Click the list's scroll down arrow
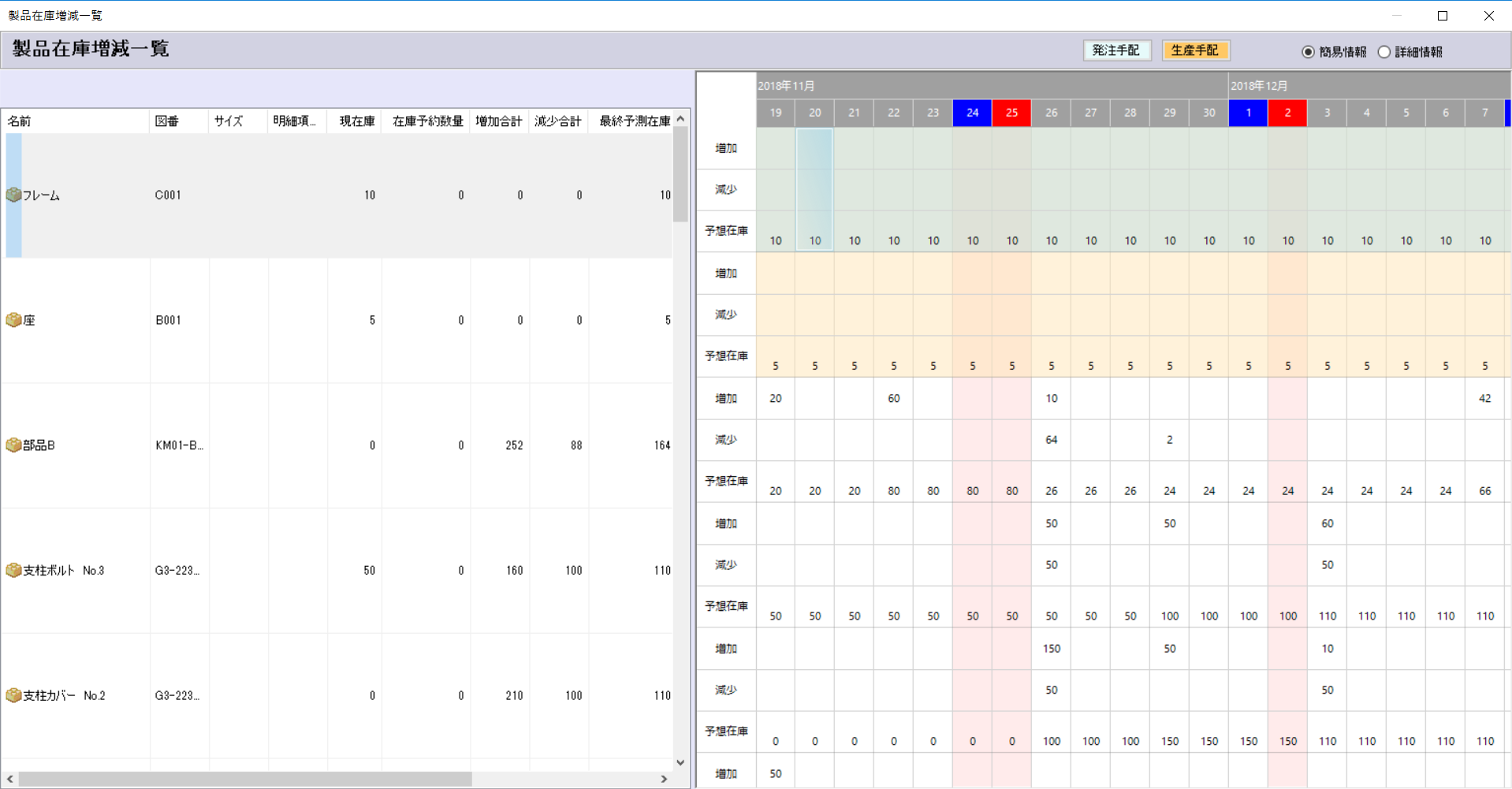This screenshot has width=1512, height=789. coord(681,762)
